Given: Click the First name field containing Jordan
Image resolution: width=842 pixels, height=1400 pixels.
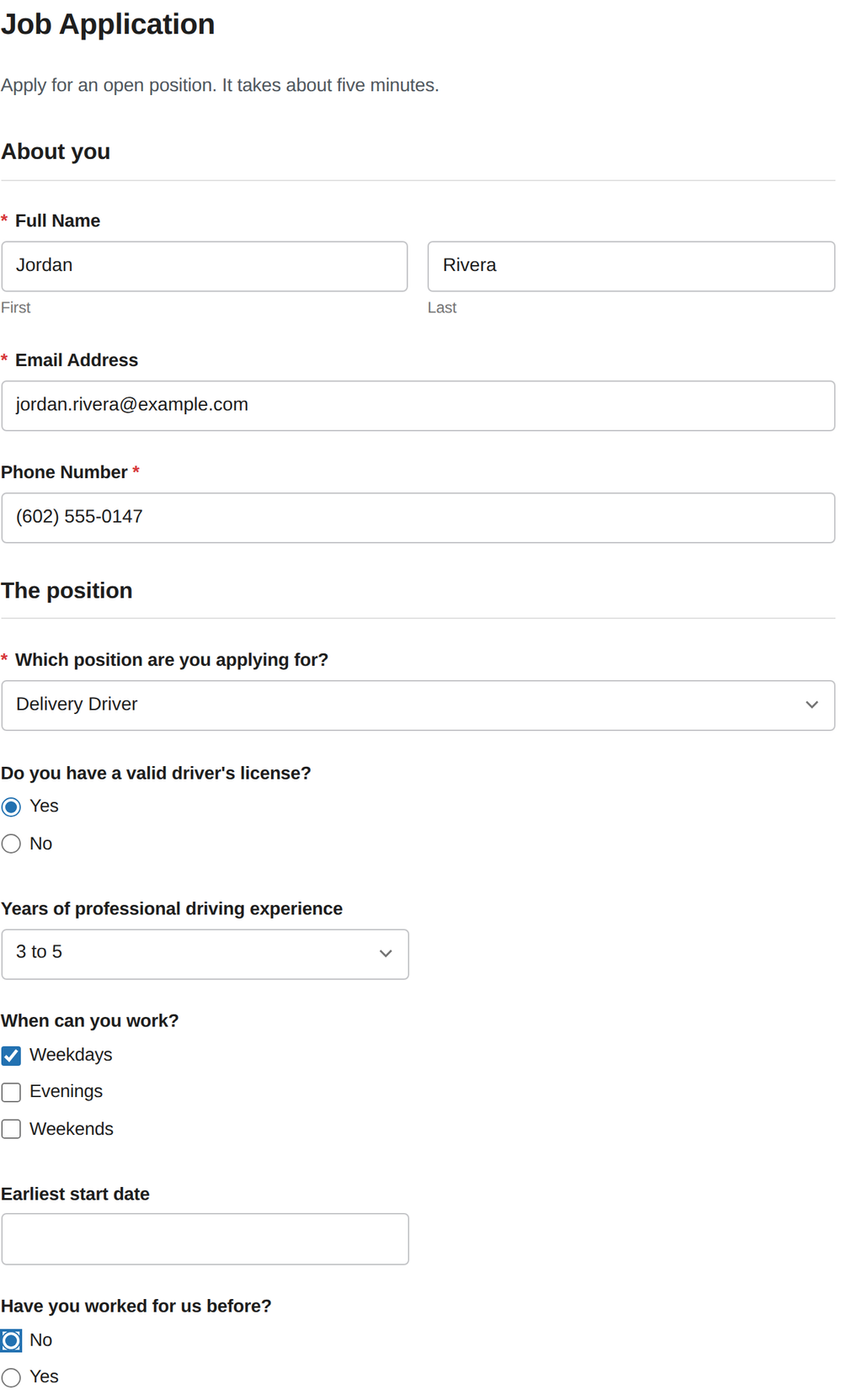Looking at the screenshot, I should click(x=205, y=266).
